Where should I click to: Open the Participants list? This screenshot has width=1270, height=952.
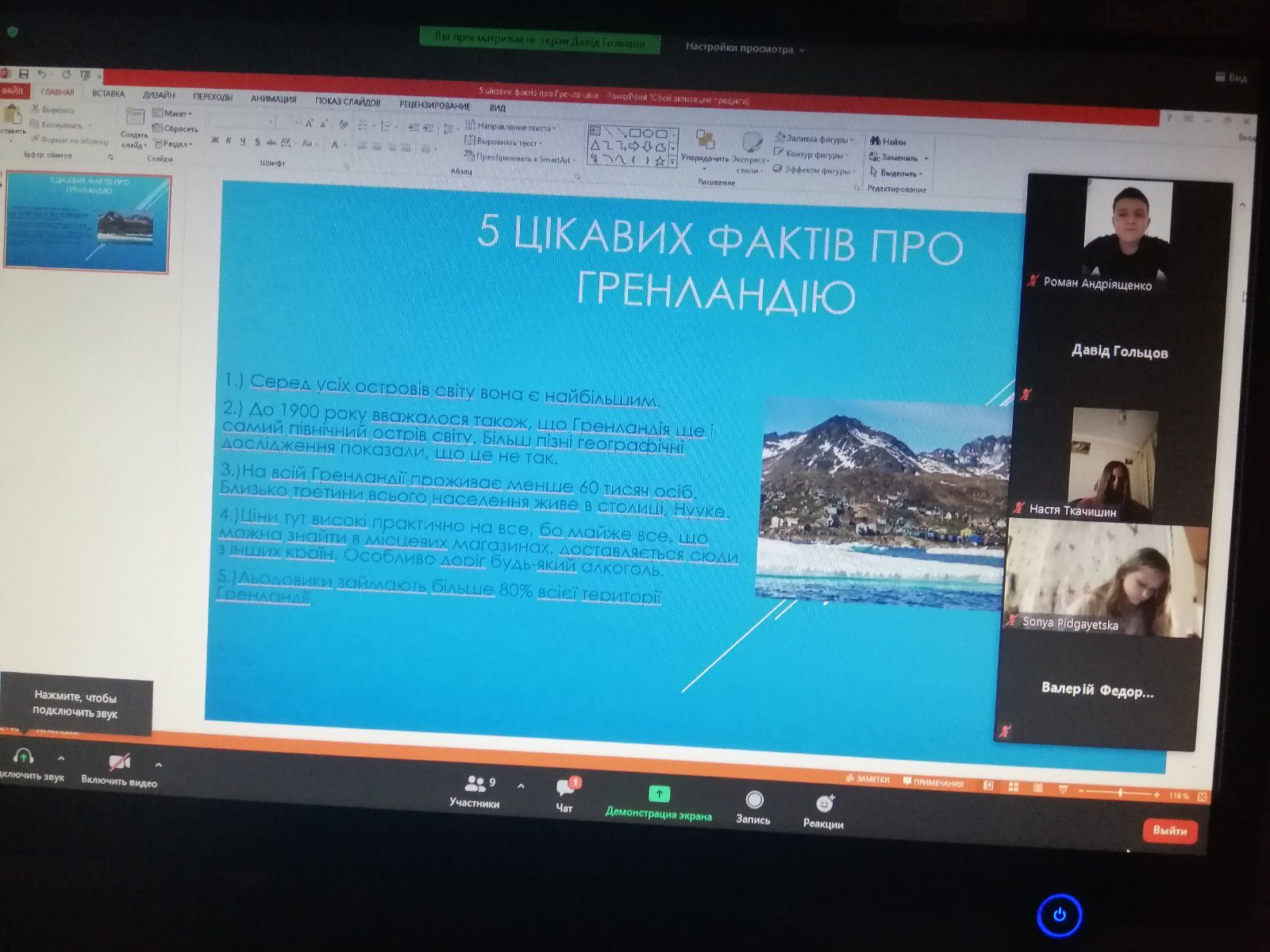[475, 785]
